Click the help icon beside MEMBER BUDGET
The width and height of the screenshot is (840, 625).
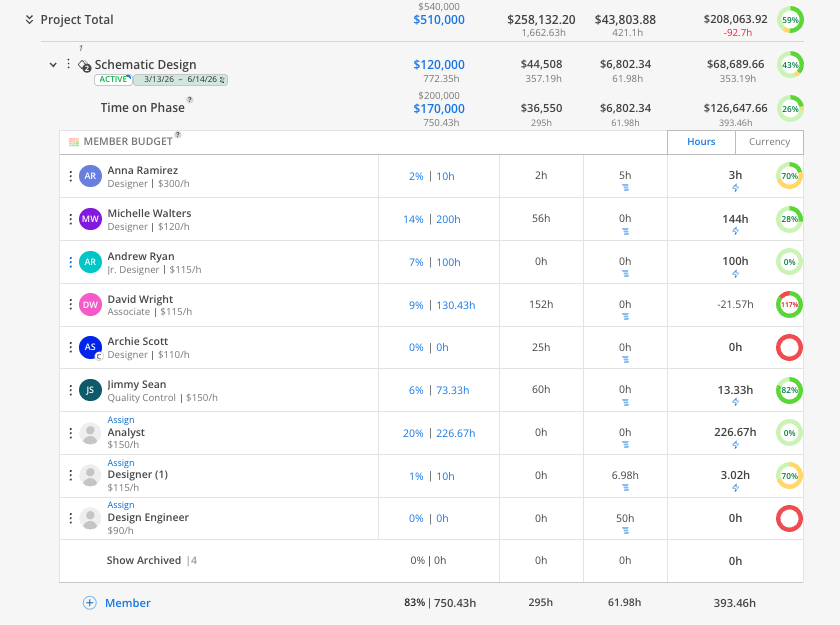[x=178, y=135]
